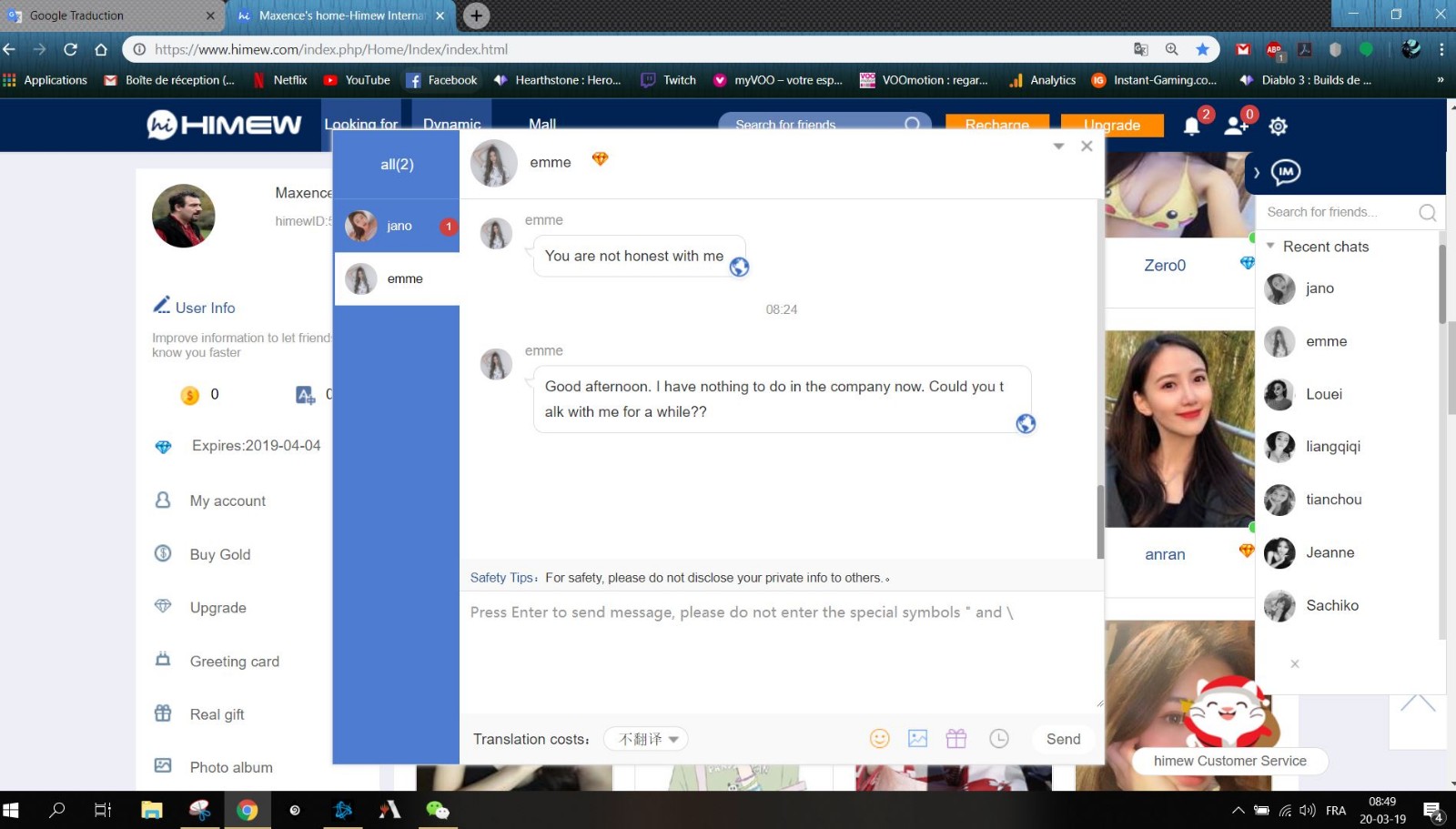This screenshot has width=1456, height=829.
Task: Open the gift icon in chat toolbar
Action: [955, 739]
